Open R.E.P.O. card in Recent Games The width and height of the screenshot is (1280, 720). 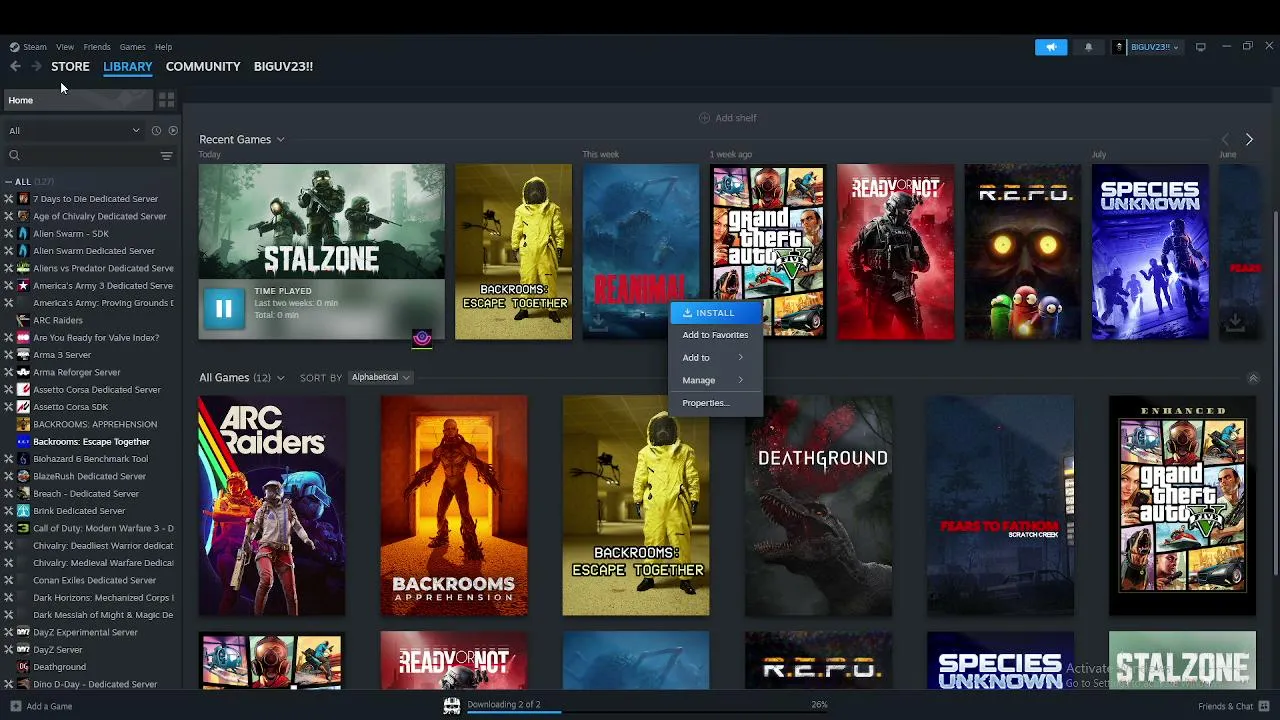click(x=1022, y=252)
